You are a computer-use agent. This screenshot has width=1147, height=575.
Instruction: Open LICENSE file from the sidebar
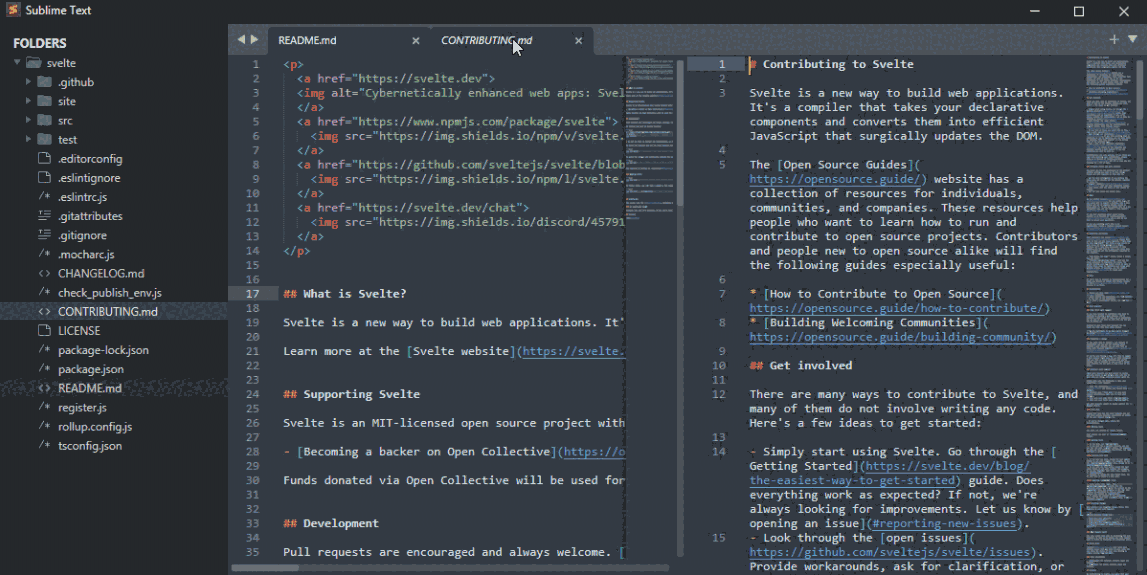(79, 331)
